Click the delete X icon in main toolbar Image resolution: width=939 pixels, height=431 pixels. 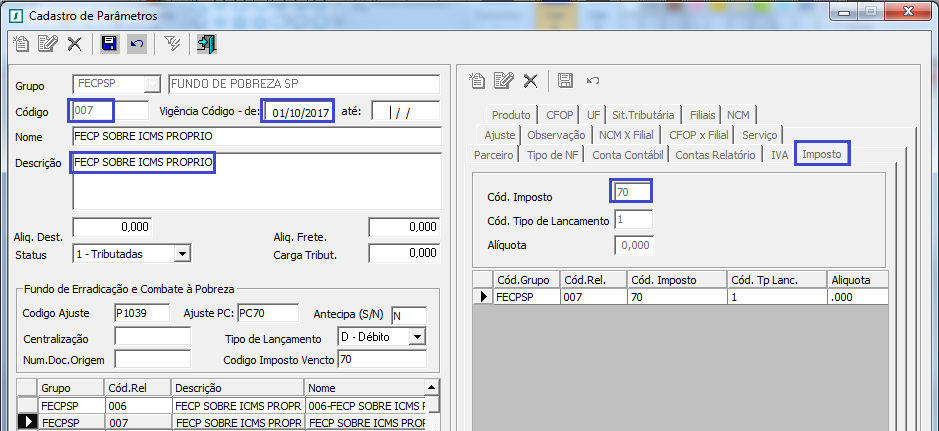click(x=74, y=44)
